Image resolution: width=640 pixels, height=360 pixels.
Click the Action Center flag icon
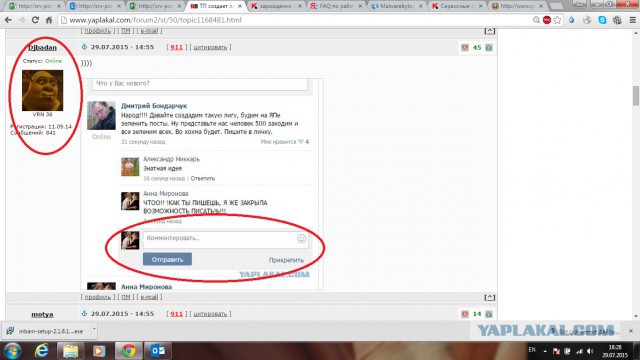pyautogui.click(x=556, y=351)
